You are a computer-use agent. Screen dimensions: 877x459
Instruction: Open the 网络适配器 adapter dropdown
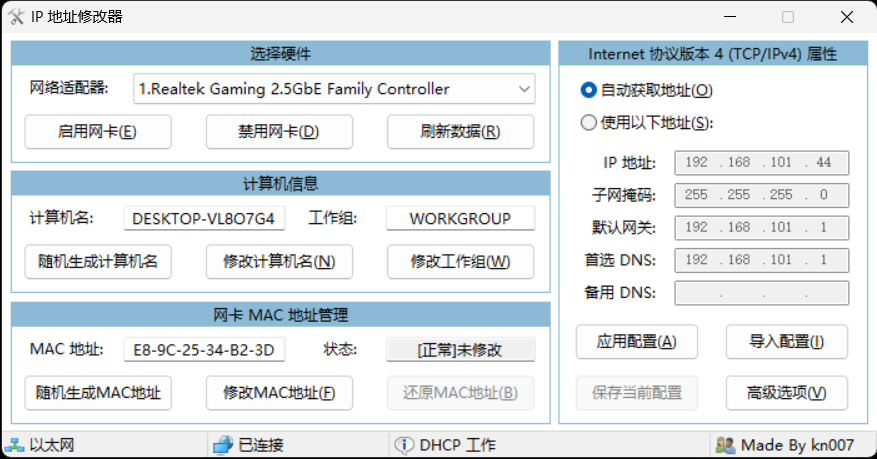(334, 89)
